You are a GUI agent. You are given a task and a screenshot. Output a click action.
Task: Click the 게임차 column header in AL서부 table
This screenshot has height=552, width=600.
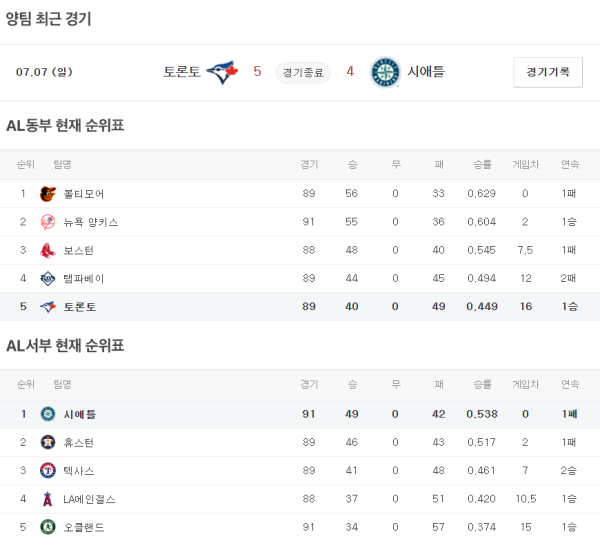(x=525, y=384)
